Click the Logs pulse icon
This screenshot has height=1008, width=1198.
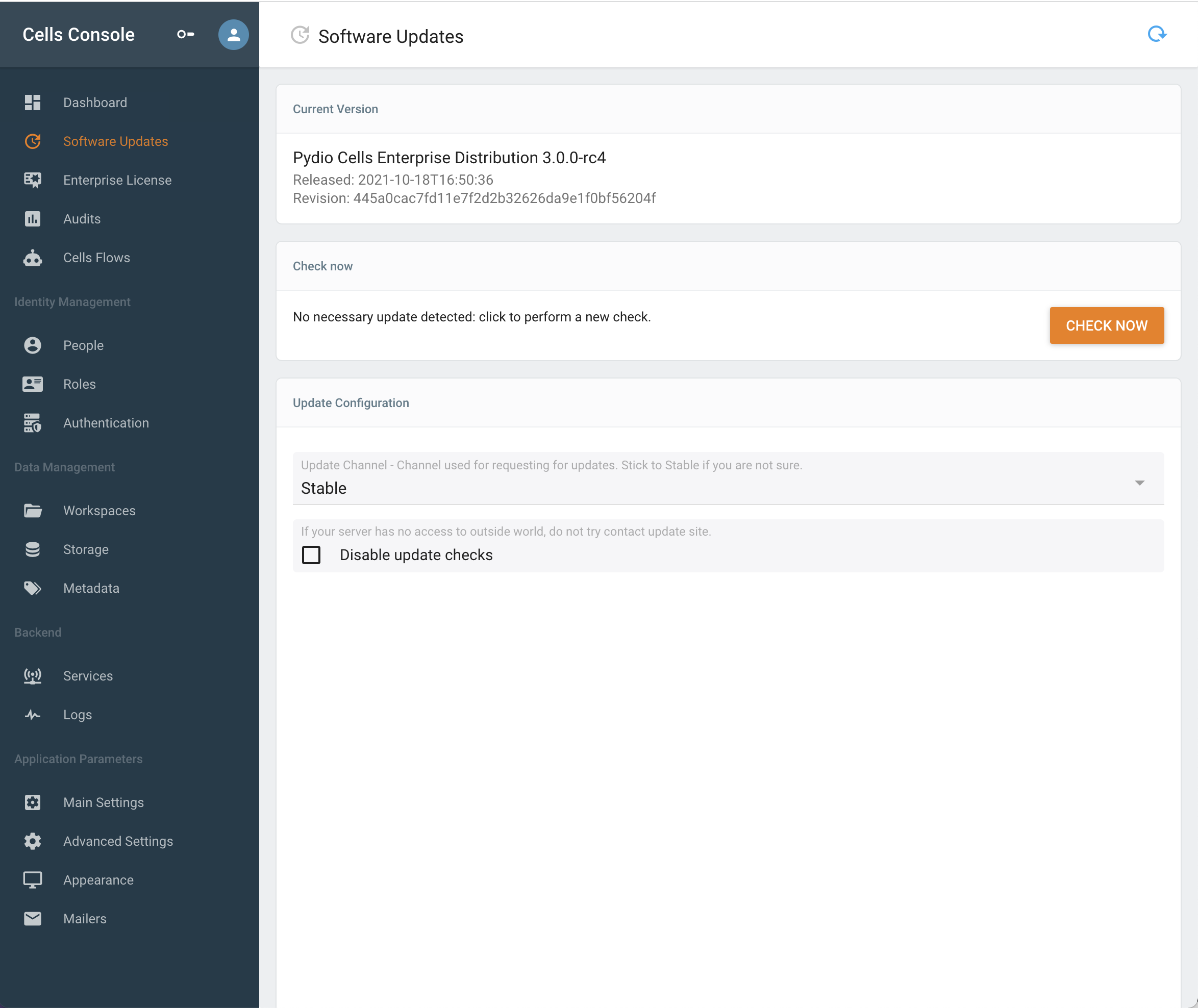[33, 715]
